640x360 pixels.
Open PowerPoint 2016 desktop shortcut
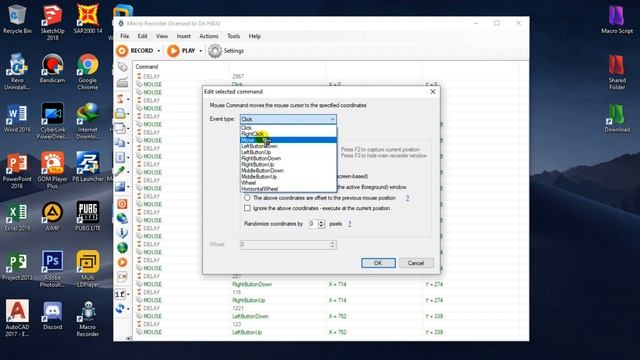(x=17, y=171)
